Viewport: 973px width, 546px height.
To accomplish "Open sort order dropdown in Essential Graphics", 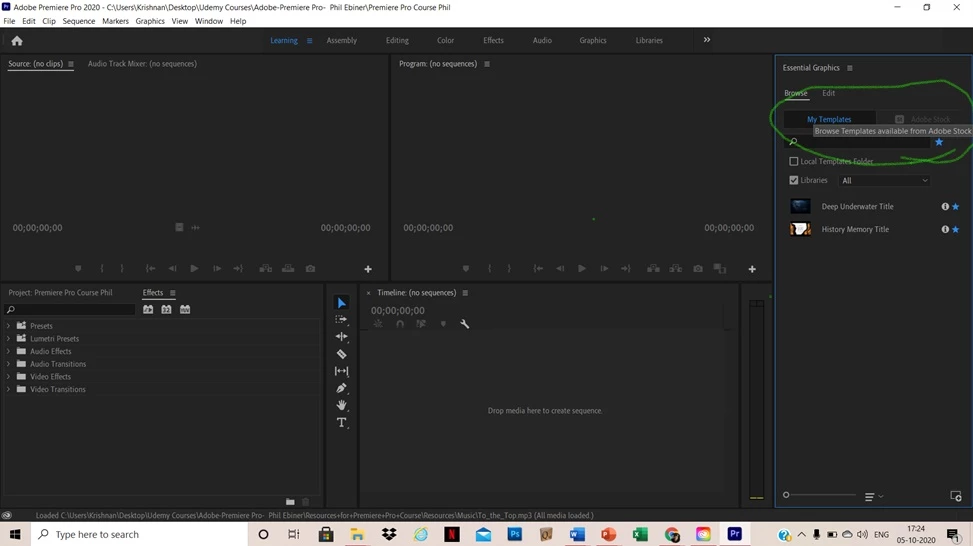I will 874,496.
